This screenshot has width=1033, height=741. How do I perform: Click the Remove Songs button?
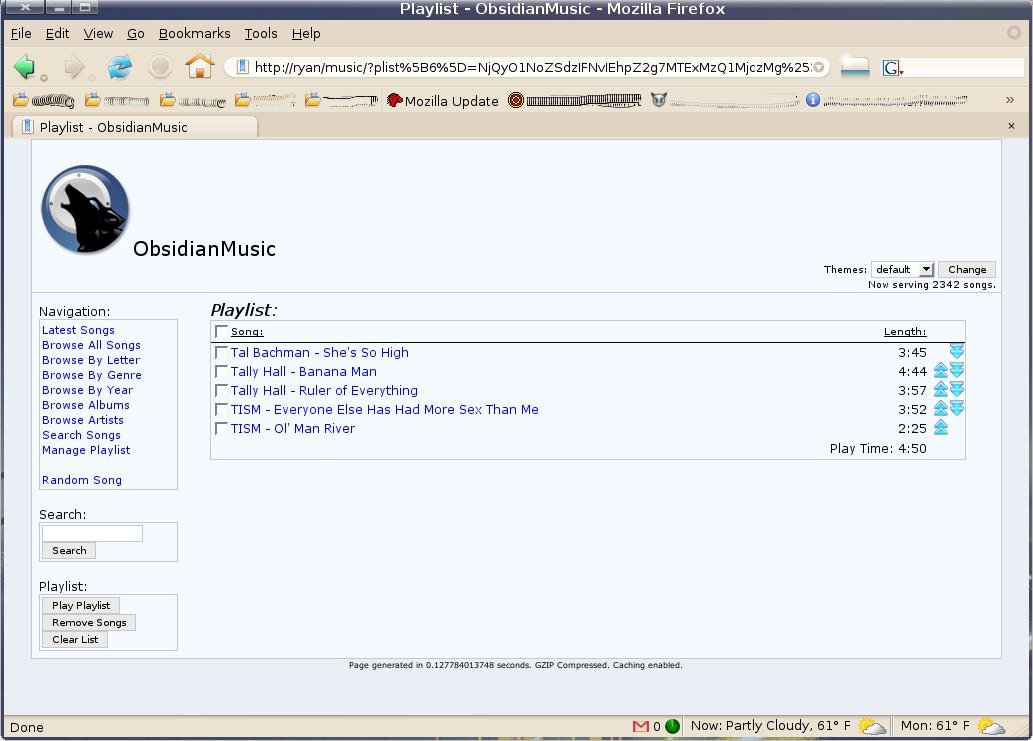point(89,622)
